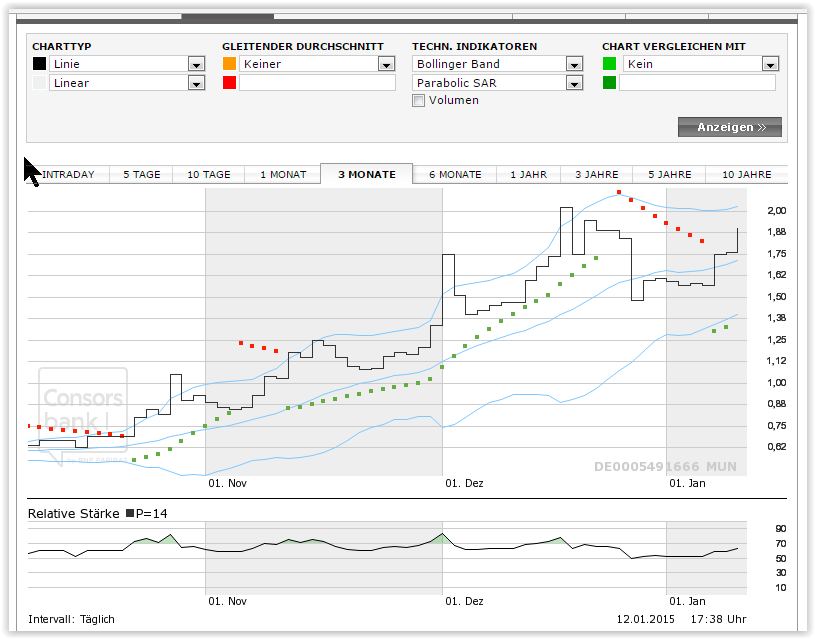Enable the Volumen checkbox
The width and height of the screenshot is (815, 639).
(418, 100)
